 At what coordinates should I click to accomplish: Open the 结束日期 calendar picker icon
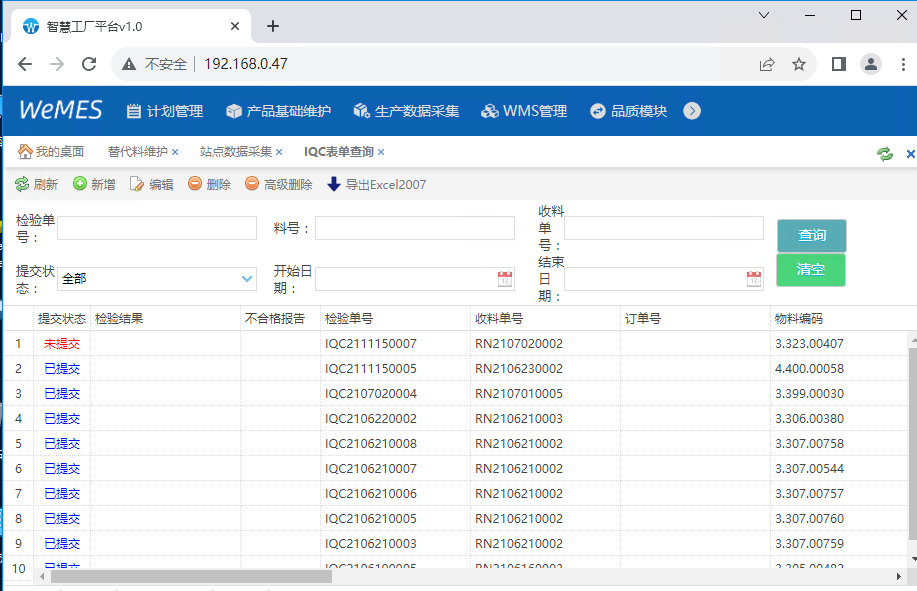pyautogui.click(x=754, y=279)
